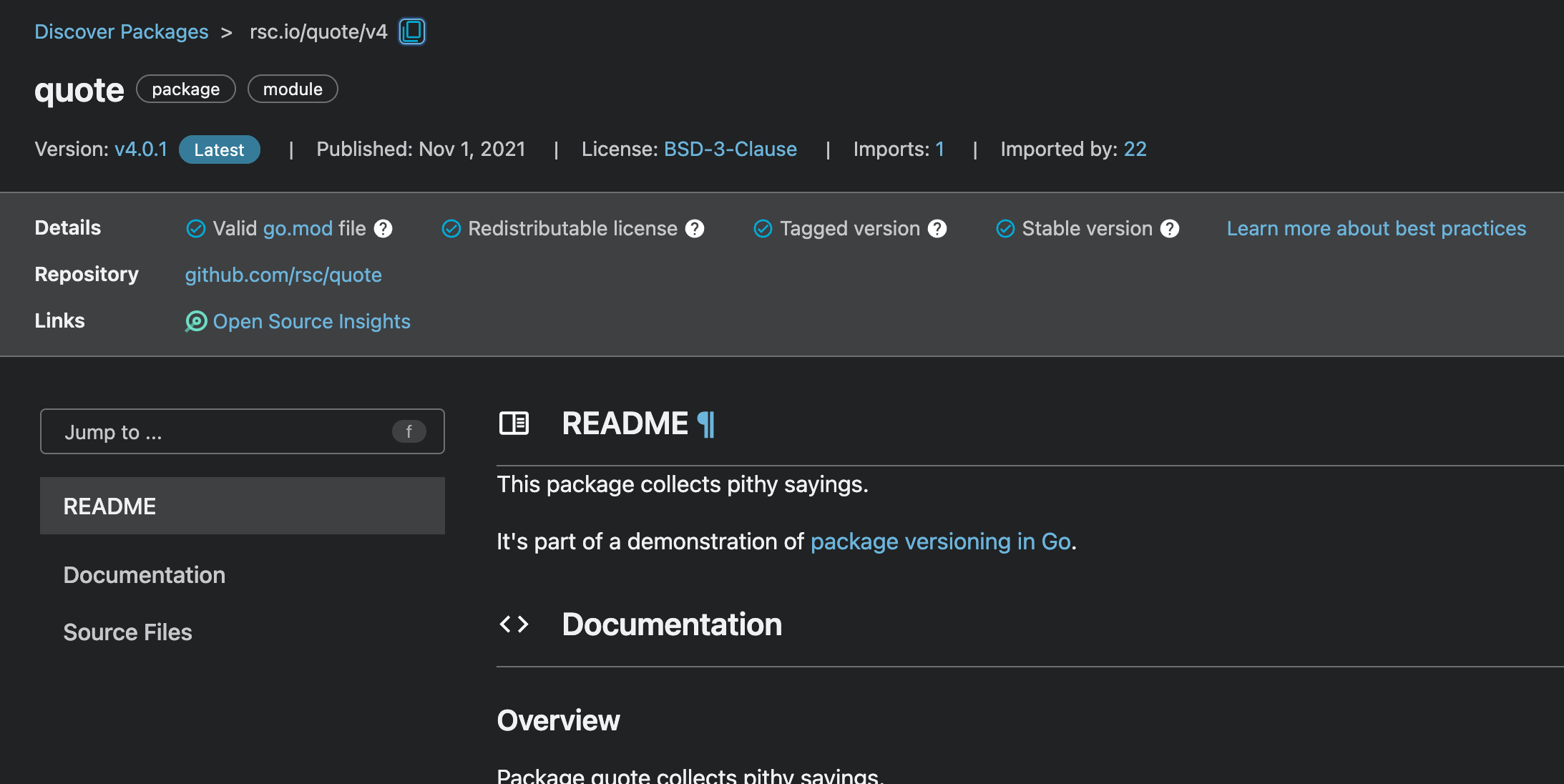Click the README pilcrow anchor link
Viewport: 1564px width, 784px height.
pyautogui.click(x=706, y=424)
